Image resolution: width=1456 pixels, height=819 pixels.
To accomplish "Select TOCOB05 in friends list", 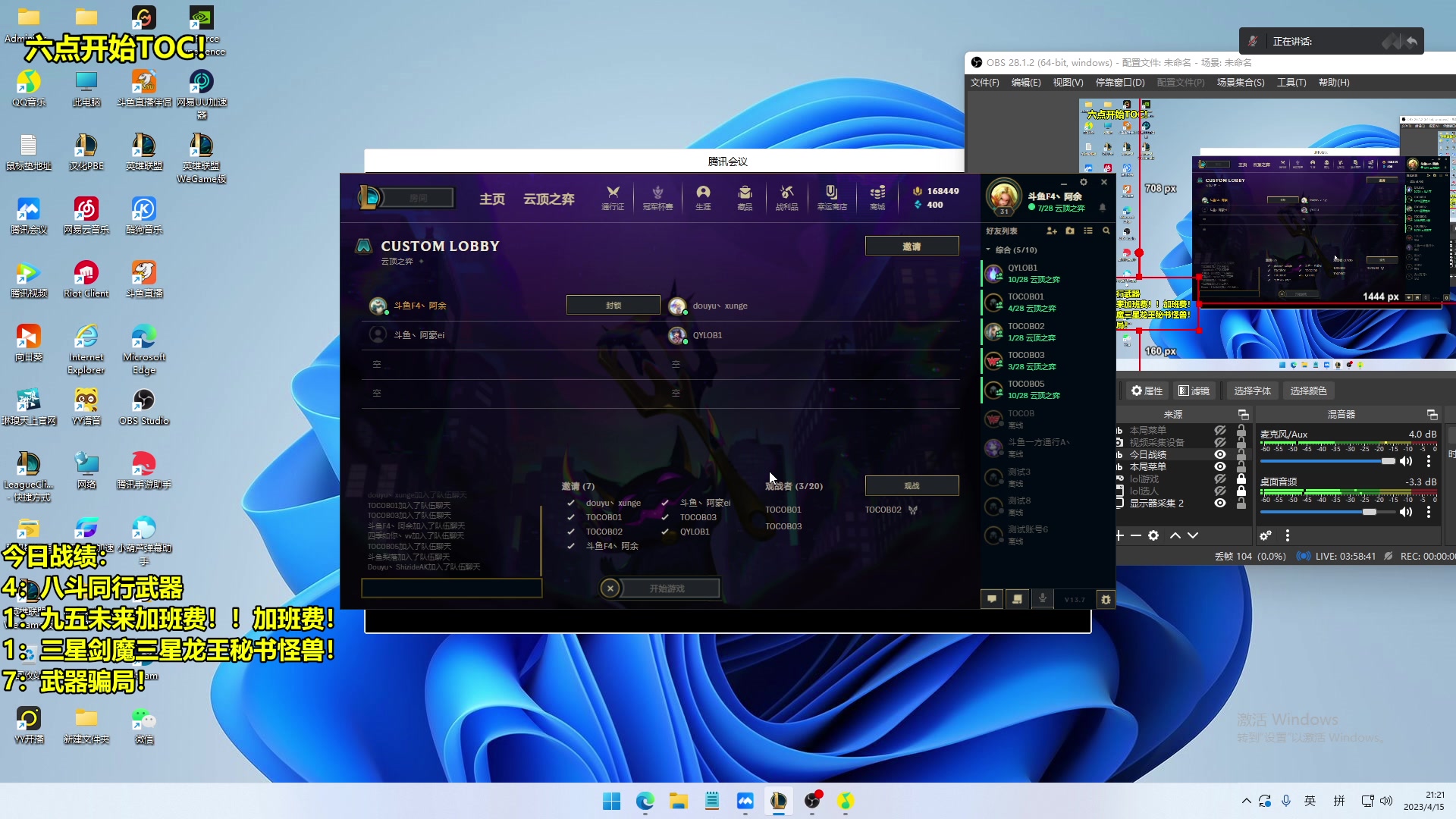I will pos(1046,390).
